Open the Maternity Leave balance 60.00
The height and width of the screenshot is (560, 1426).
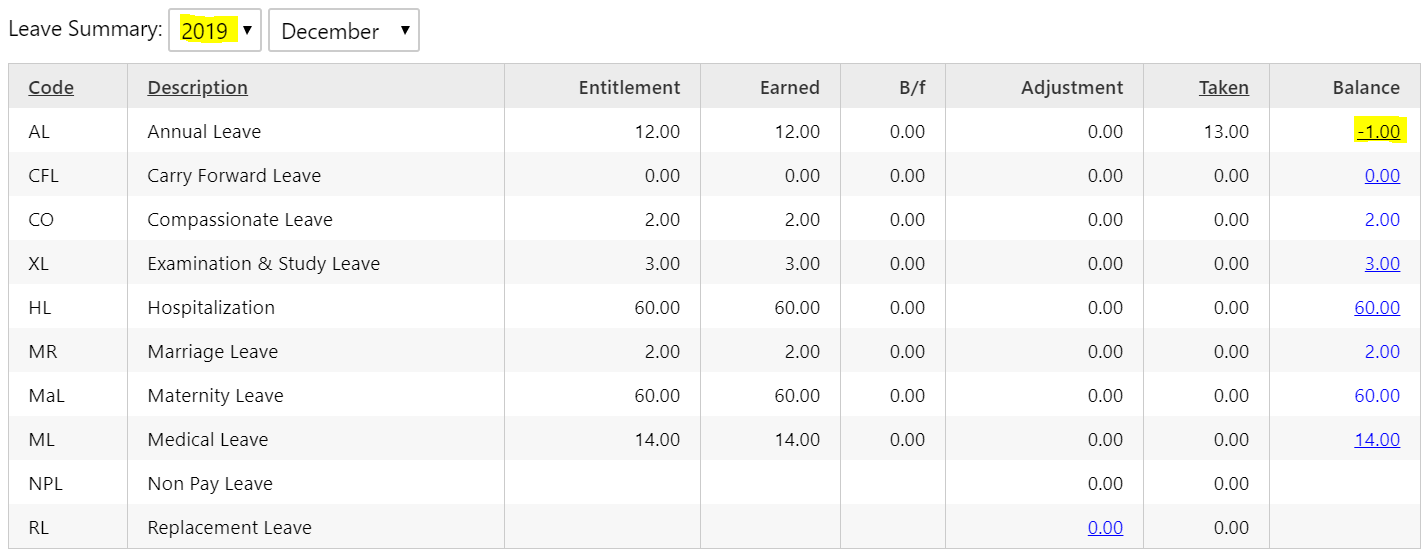[1377, 395]
